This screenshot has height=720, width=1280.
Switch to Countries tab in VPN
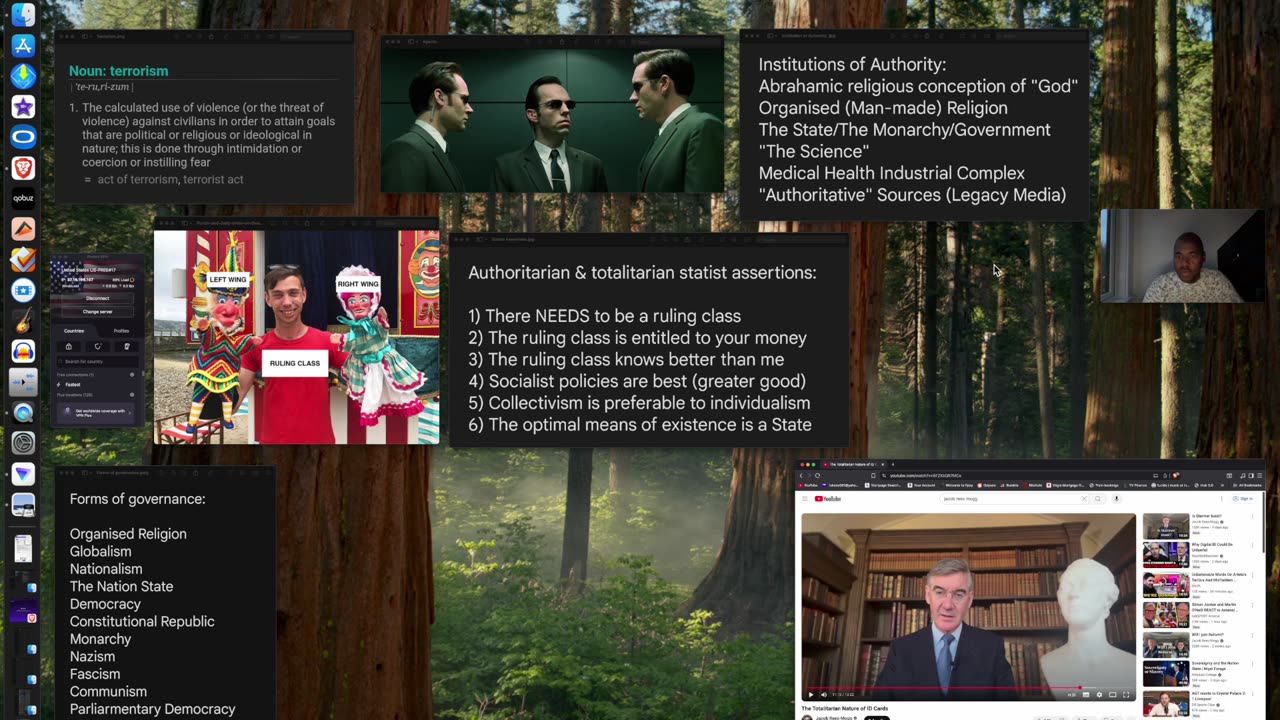pos(74,331)
